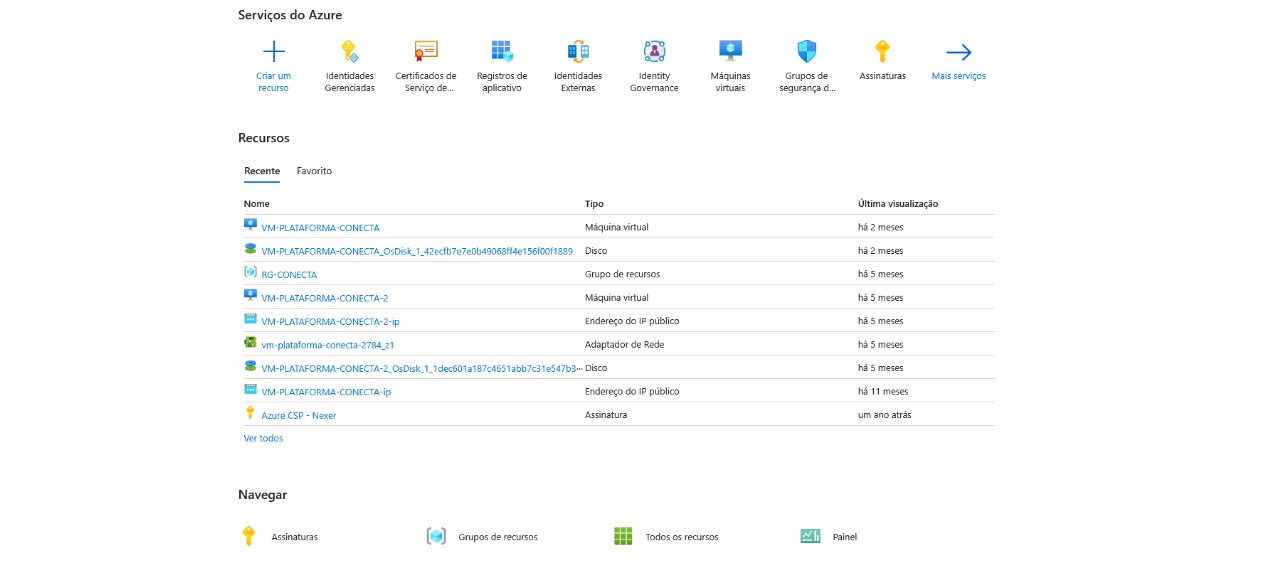Open Assinaturas key icon in services
Screen dimensions: 1280x587
882,52
